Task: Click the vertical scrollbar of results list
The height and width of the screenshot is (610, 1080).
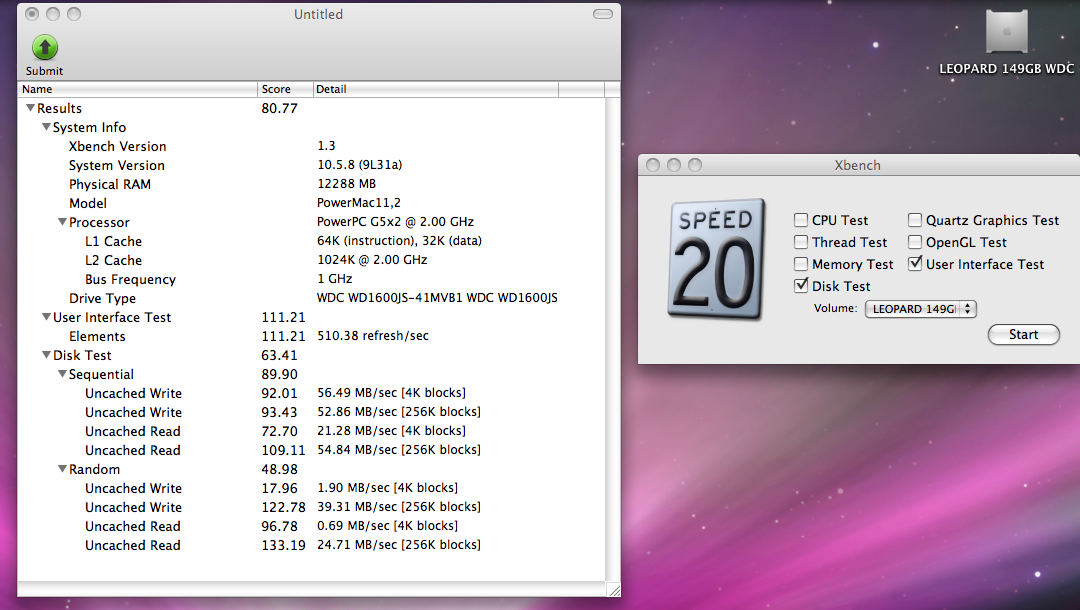Action: pyautogui.click(x=612, y=339)
